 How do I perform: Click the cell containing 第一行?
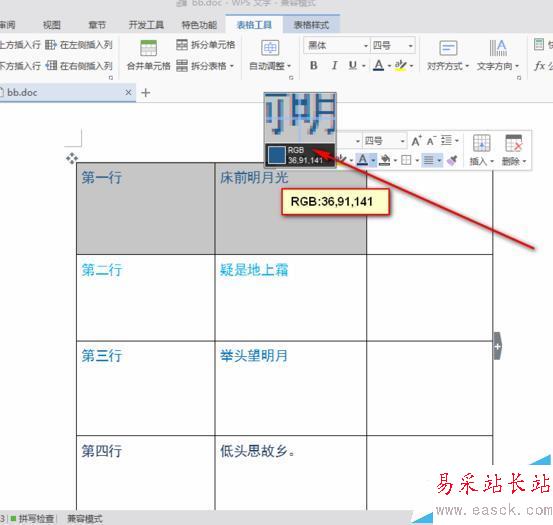pyautogui.click(x=146, y=208)
